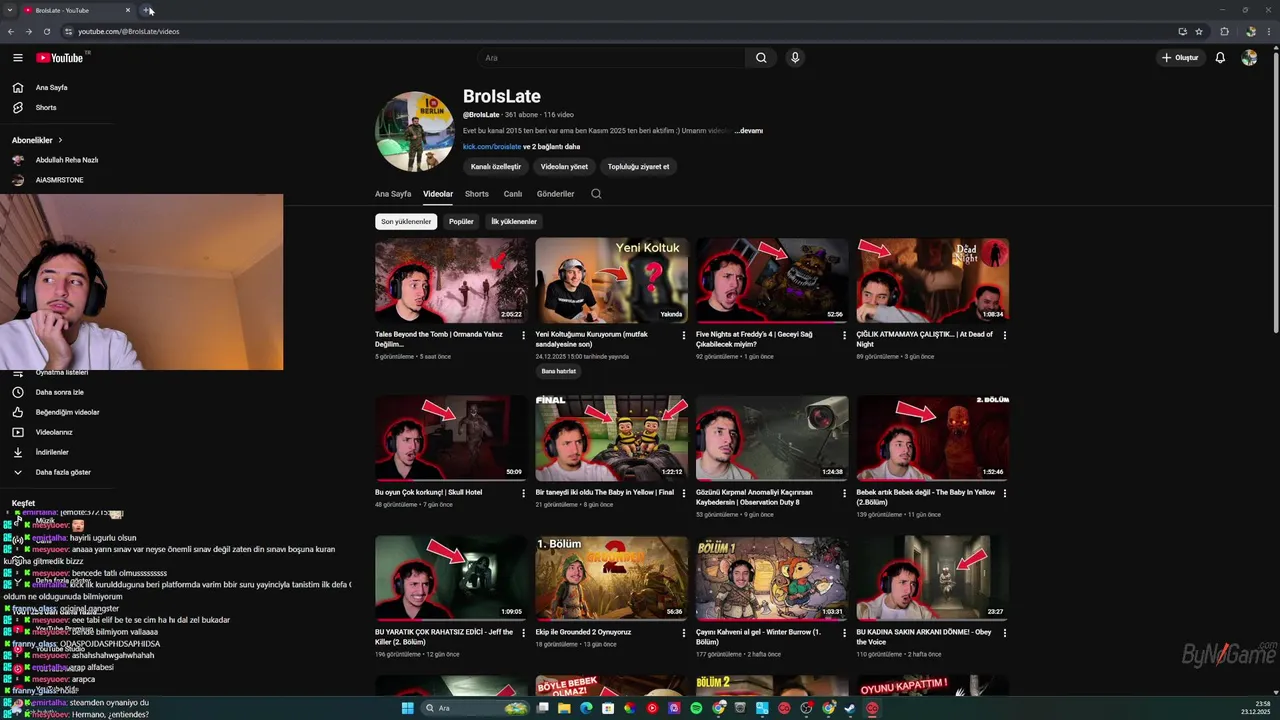Click Videoları yönet button
Viewport: 1280px width, 720px height.
pyautogui.click(x=564, y=167)
